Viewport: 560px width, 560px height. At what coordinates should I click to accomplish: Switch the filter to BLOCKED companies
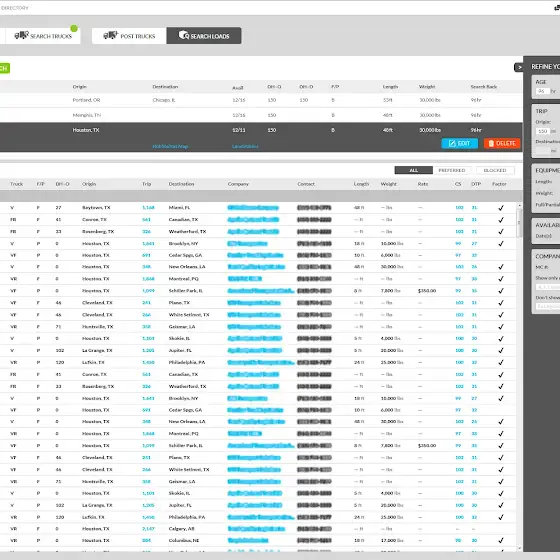[x=495, y=170]
